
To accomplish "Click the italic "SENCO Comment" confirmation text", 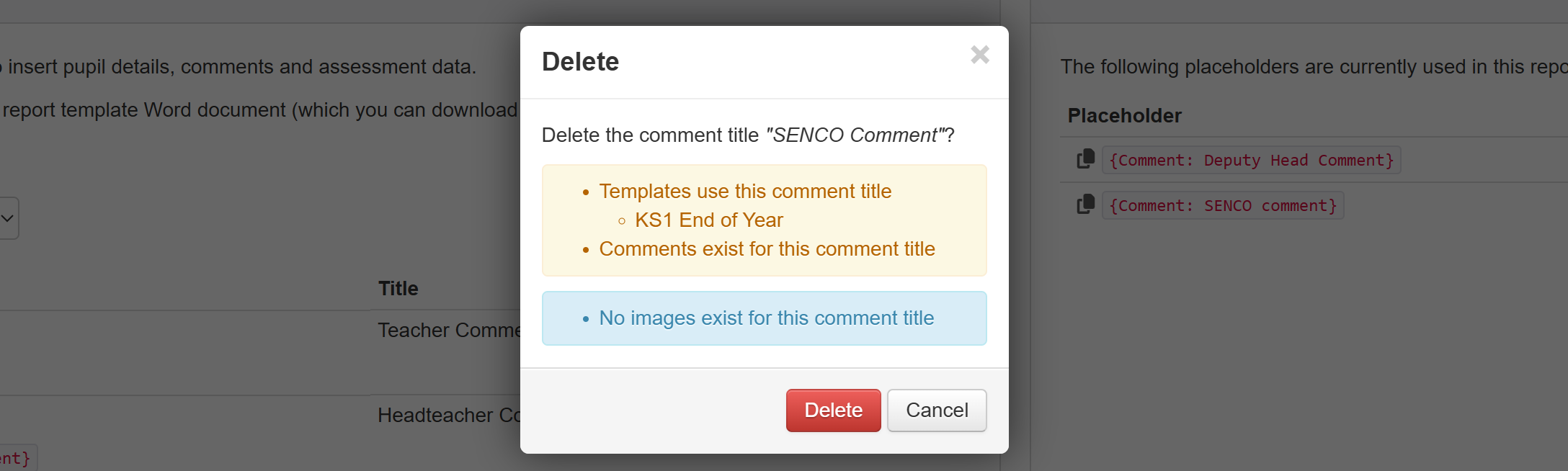I will click(x=855, y=135).
